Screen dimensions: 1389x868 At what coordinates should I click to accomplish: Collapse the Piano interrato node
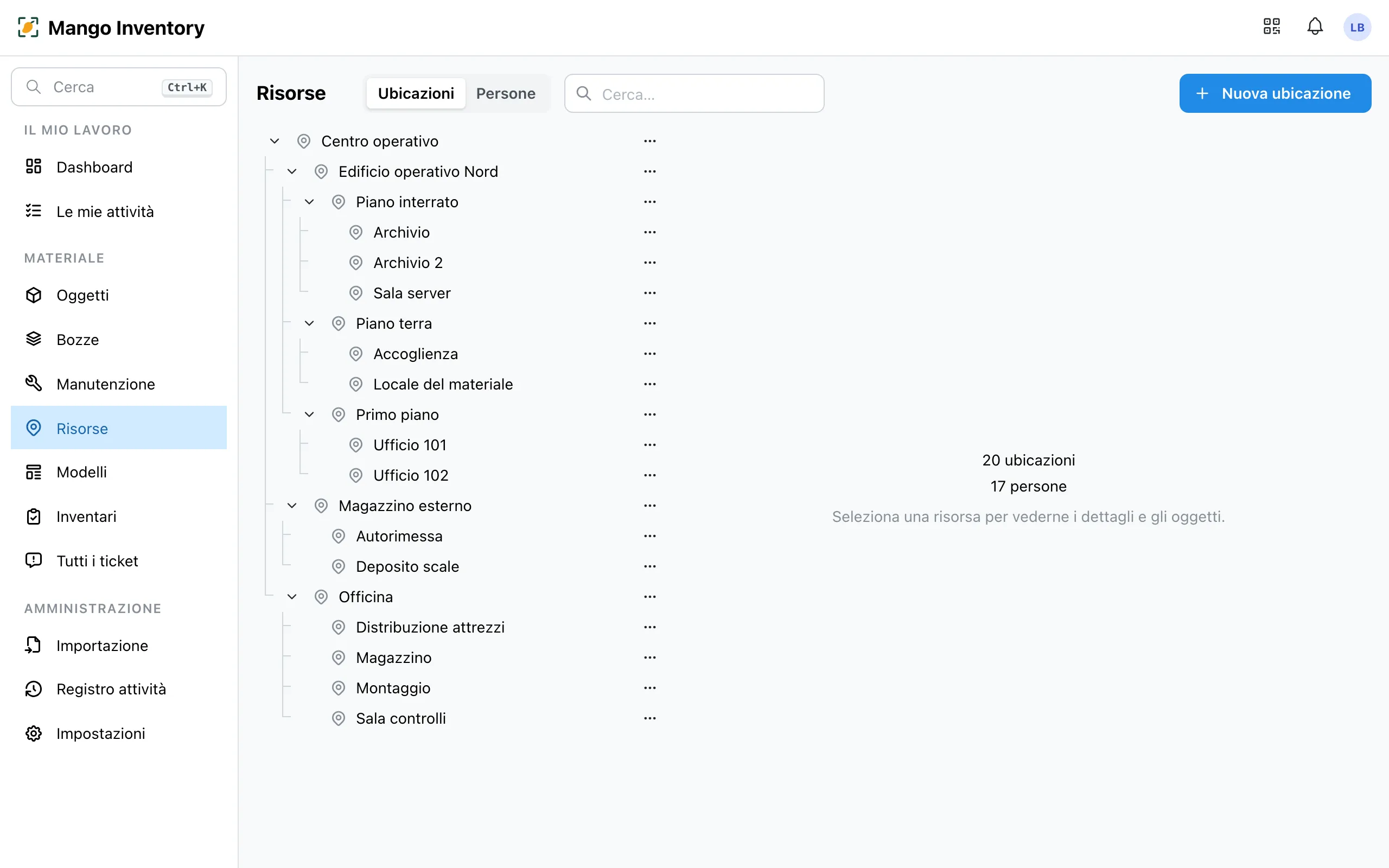coord(309,202)
